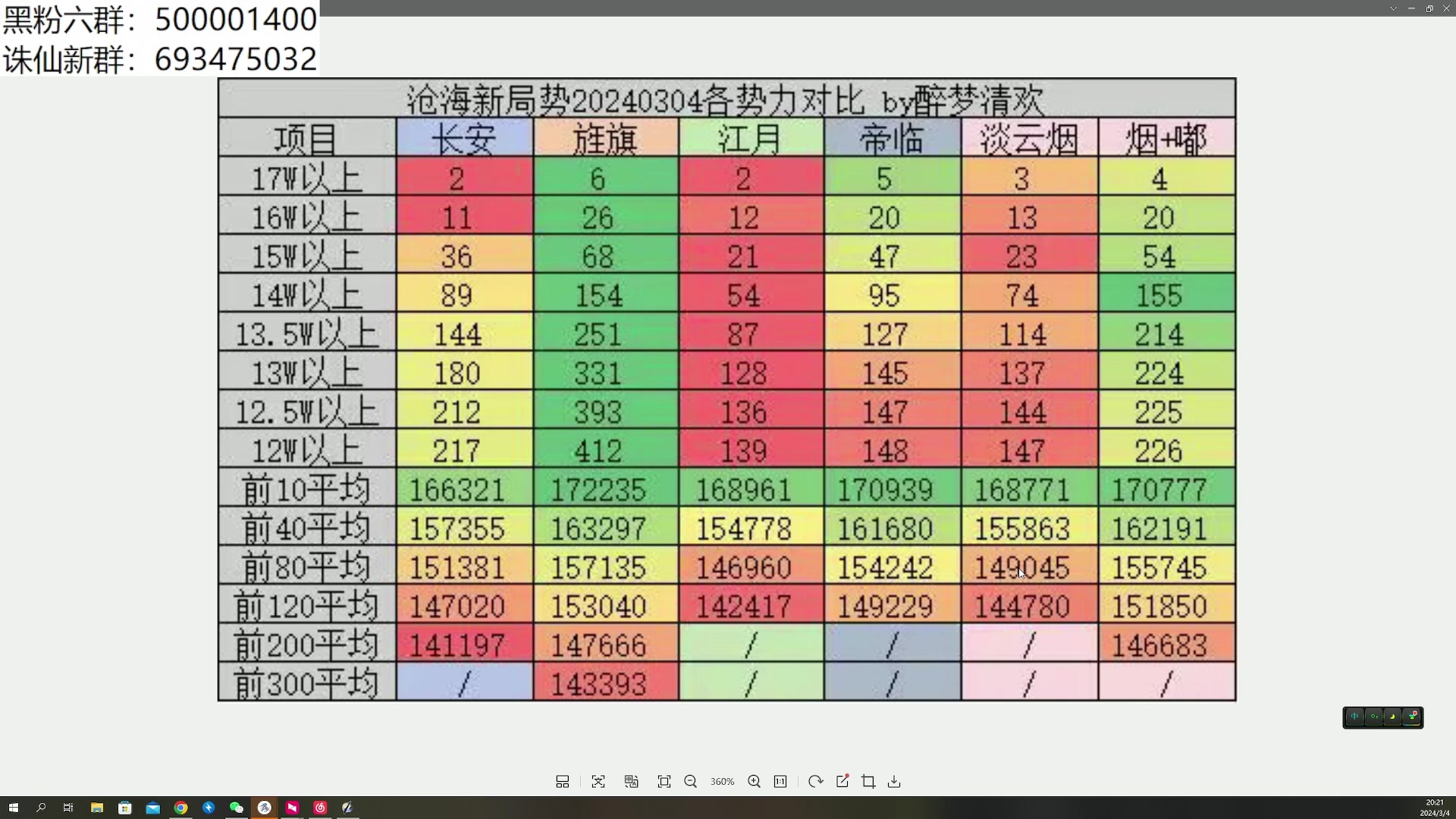Click the green target button in overlay

coord(1374,717)
